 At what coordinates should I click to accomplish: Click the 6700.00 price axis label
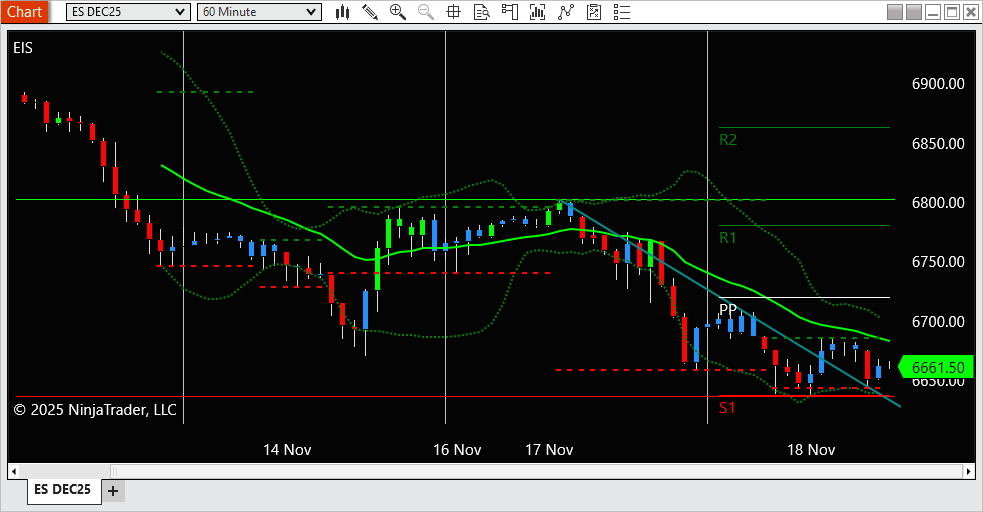point(938,321)
